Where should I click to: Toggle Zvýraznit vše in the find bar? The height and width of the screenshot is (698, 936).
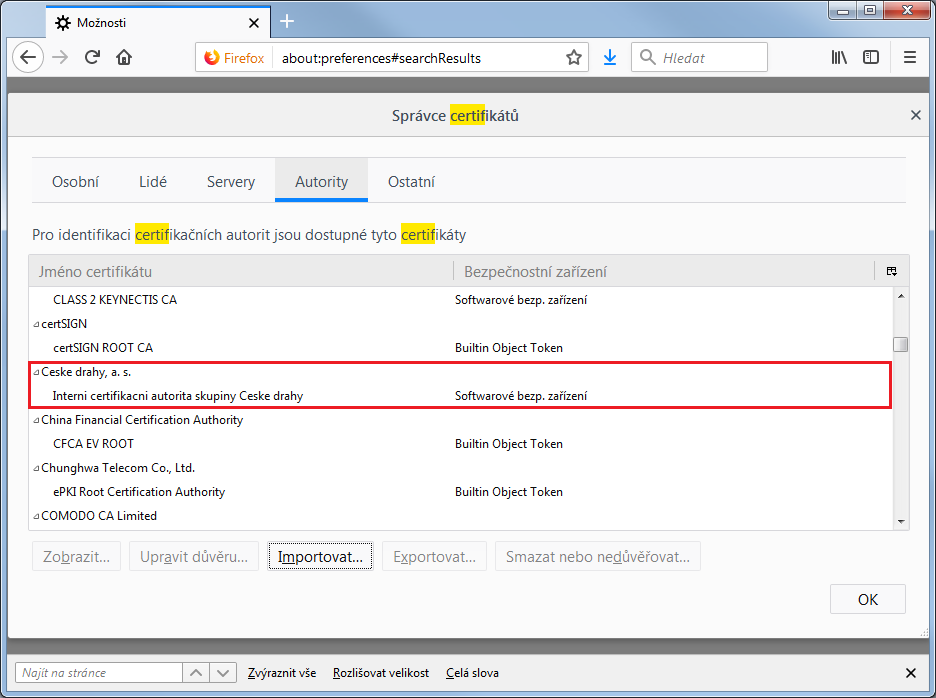point(282,673)
